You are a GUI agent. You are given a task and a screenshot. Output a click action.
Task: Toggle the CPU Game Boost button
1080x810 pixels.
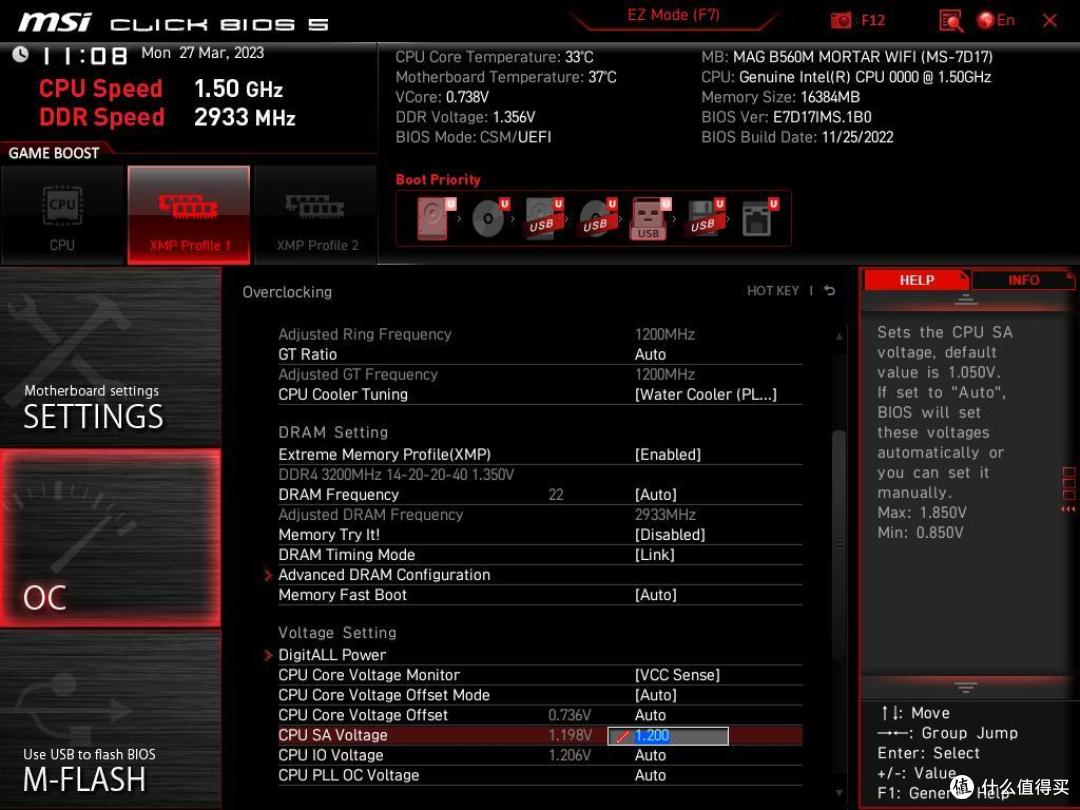click(x=63, y=216)
